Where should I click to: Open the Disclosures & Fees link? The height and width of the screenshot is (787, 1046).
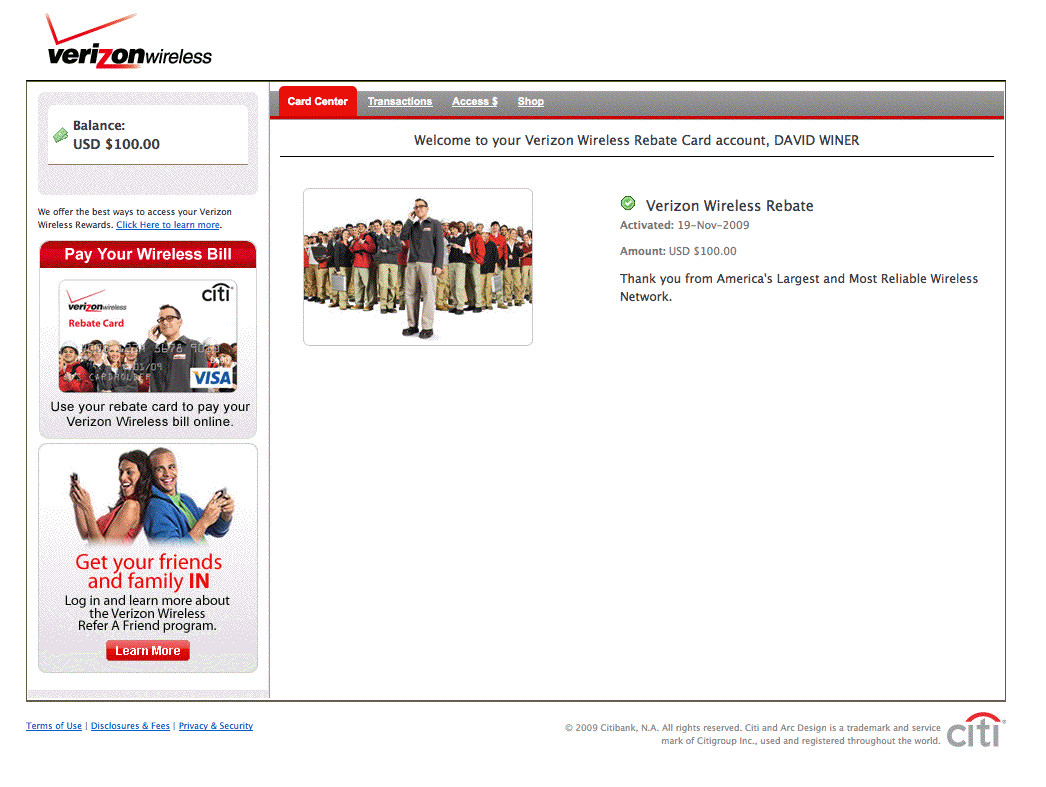pyautogui.click(x=130, y=726)
